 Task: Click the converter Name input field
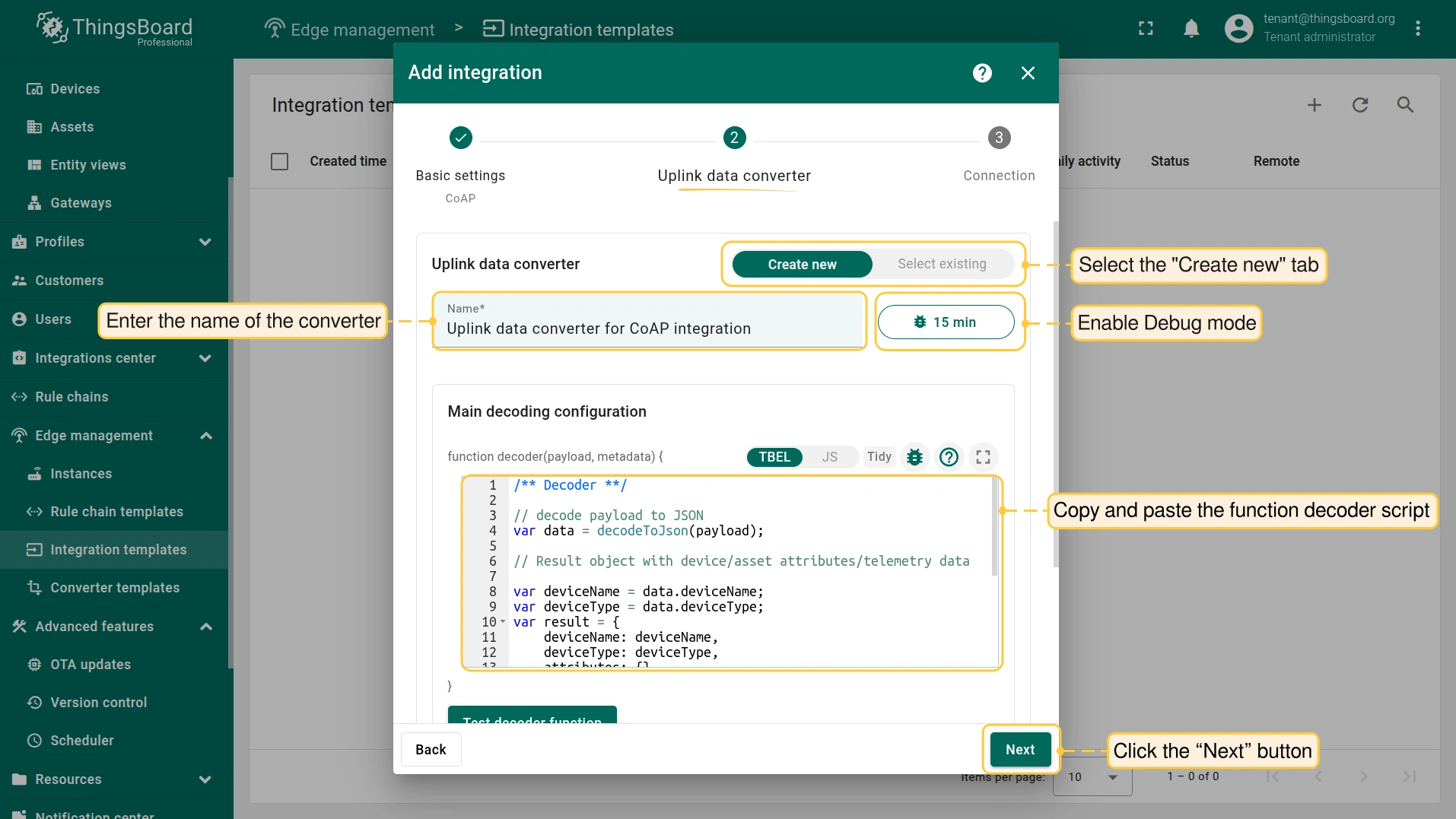[648, 329]
